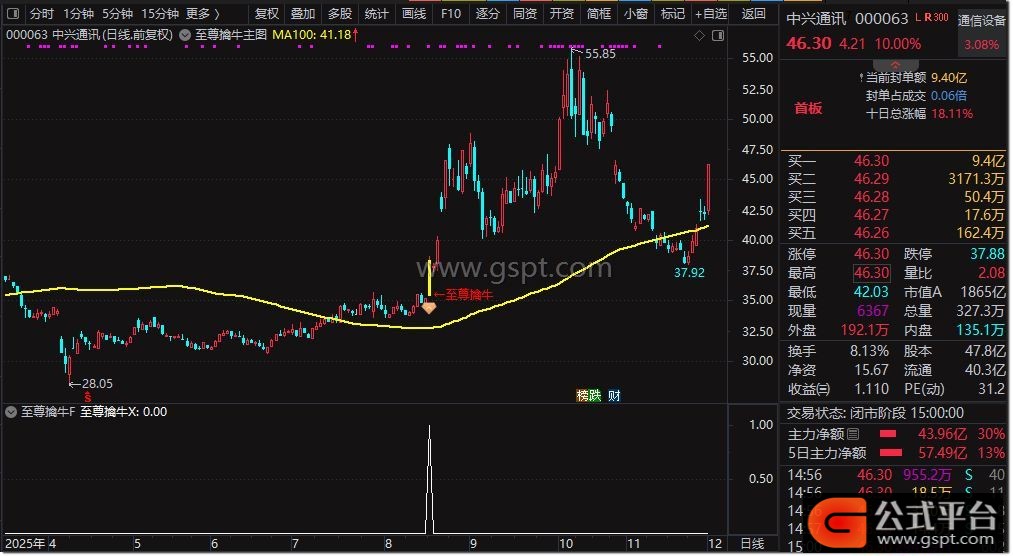Image resolution: width=1013 pixels, height=556 pixels.
Task: Switch to the 分时 intraday view
Action: pos(41,14)
